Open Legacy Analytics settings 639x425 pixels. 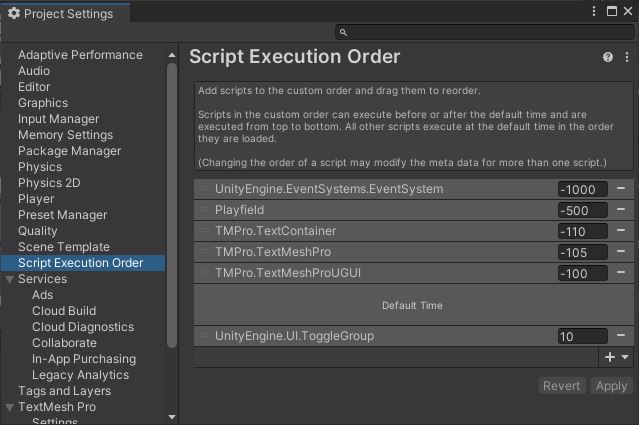[80, 375]
